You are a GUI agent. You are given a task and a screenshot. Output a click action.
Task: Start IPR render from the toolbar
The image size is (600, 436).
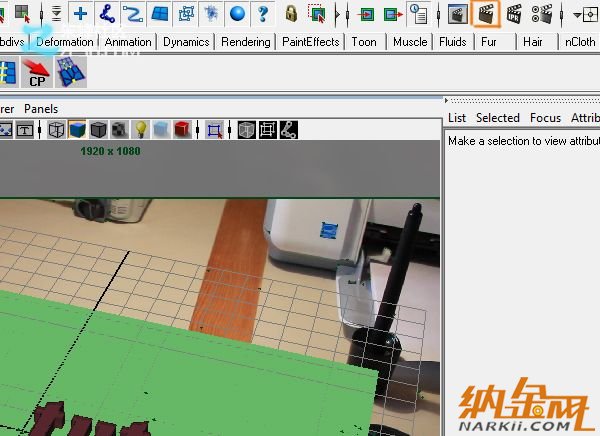514,14
